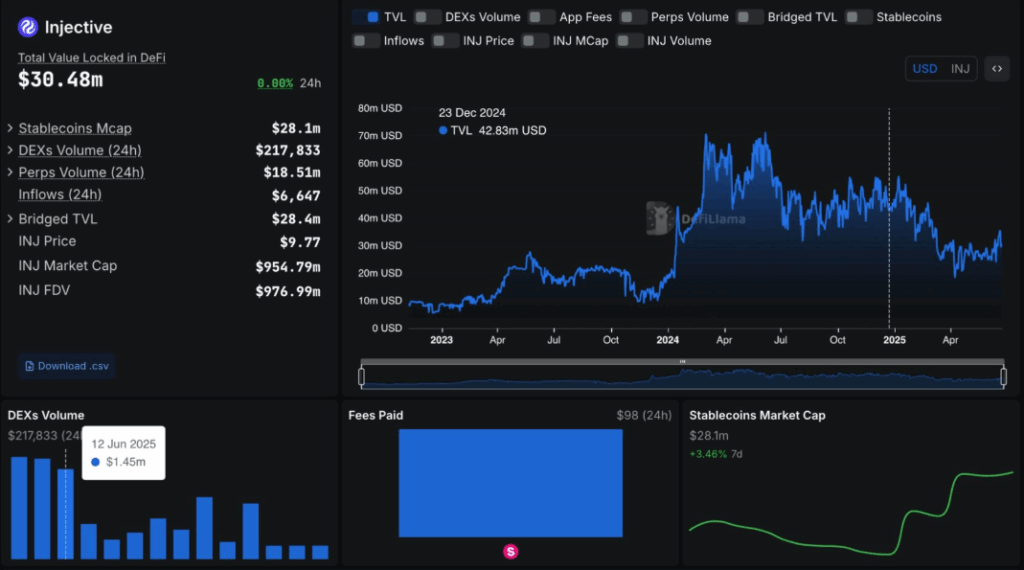Click the Injective logo icon
1024x570 pixels.
coord(27,27)
